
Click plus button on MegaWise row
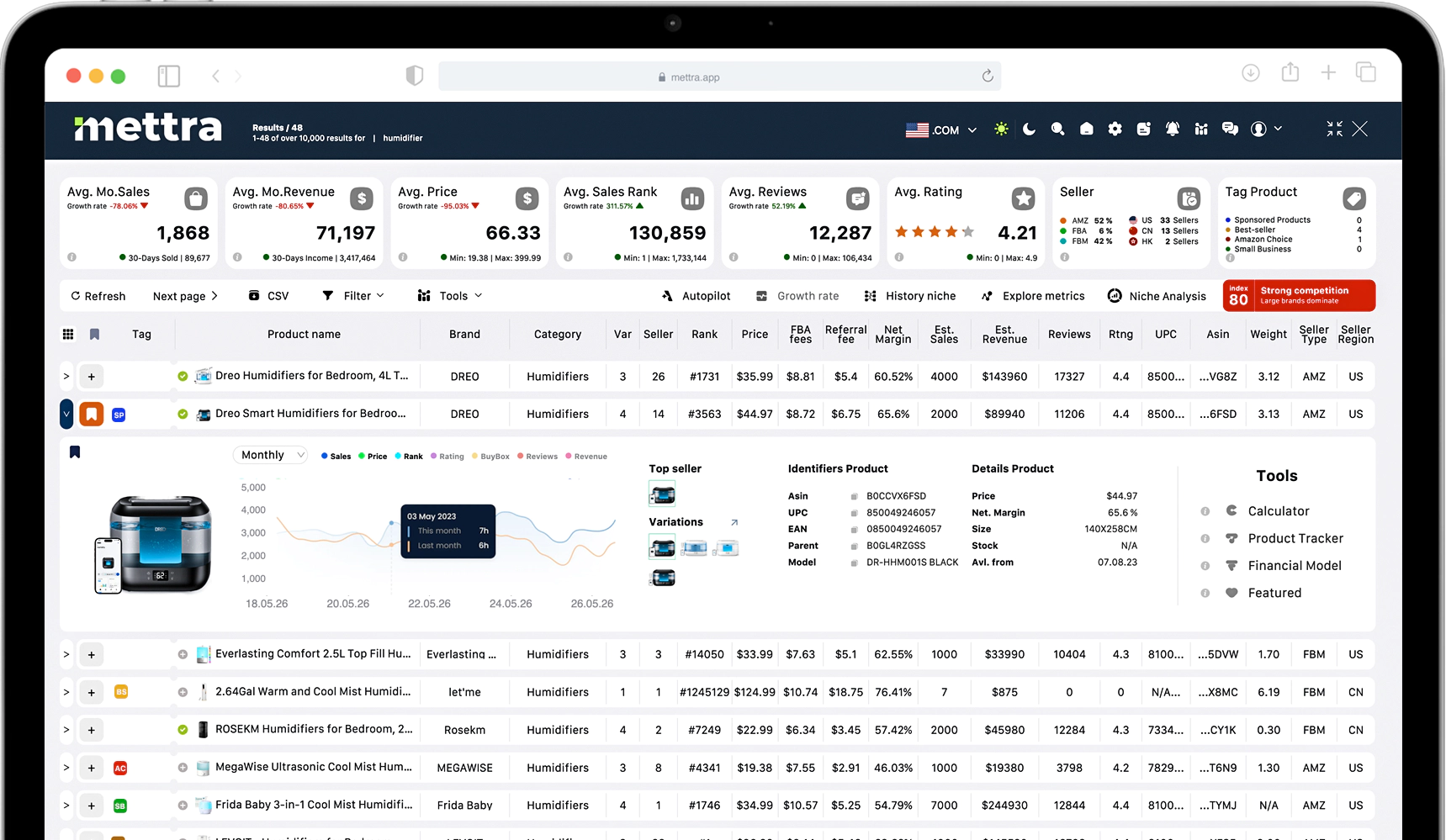[x=92, y=768]
